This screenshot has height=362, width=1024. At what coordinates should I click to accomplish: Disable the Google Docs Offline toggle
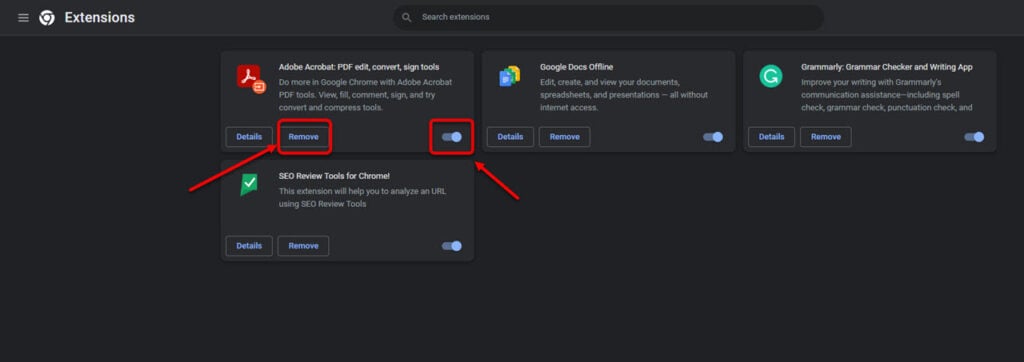tap(712, 137)
